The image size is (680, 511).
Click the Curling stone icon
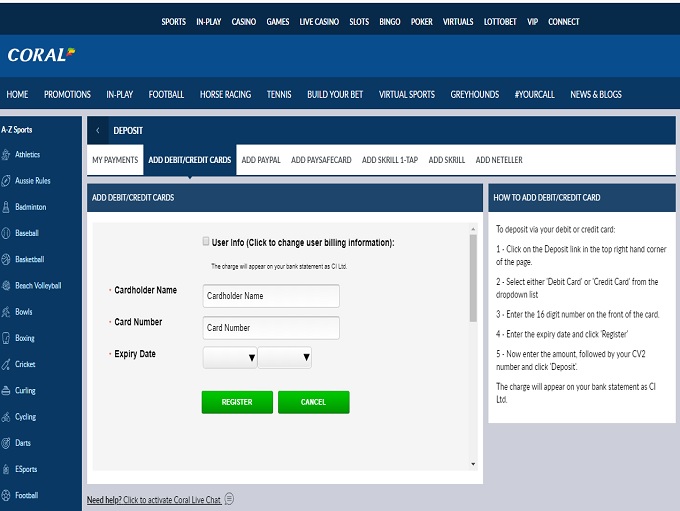click(x=6, y=390)
